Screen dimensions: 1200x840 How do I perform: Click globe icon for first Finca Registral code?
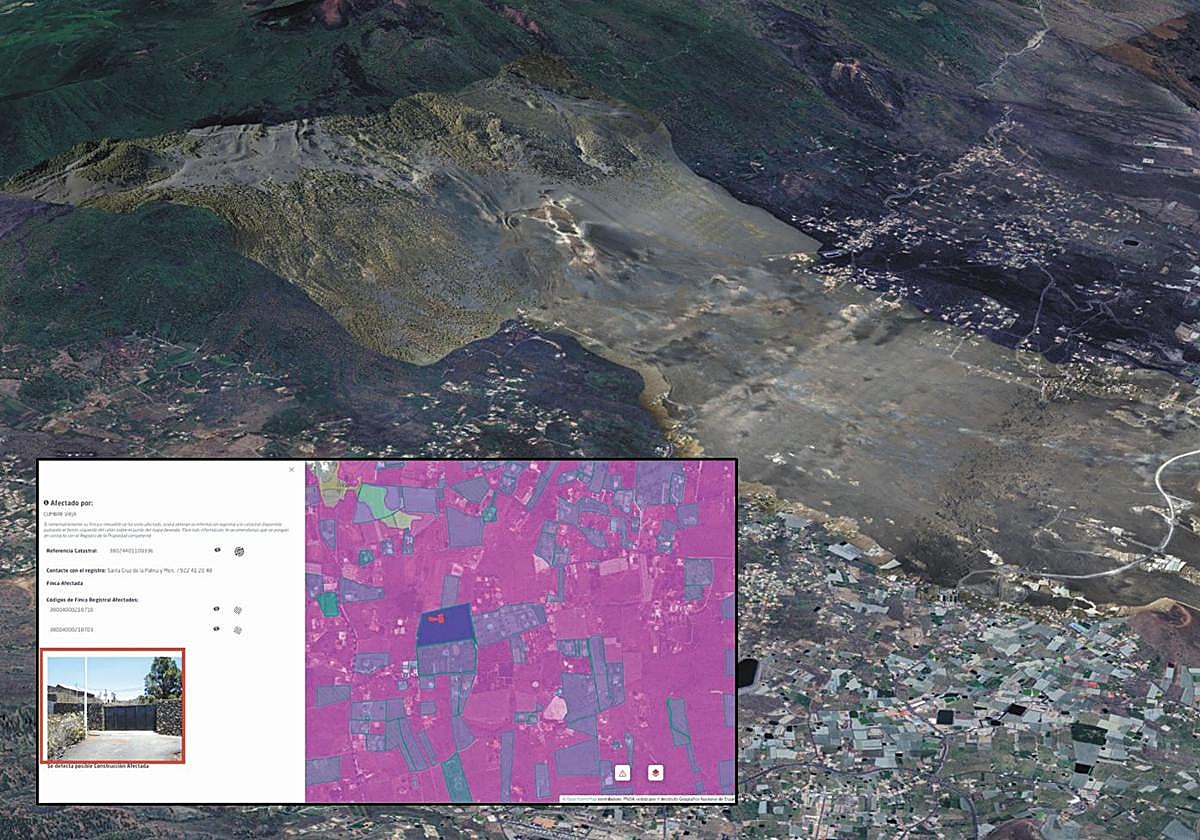pyautogui.click(x=238, y=610)
